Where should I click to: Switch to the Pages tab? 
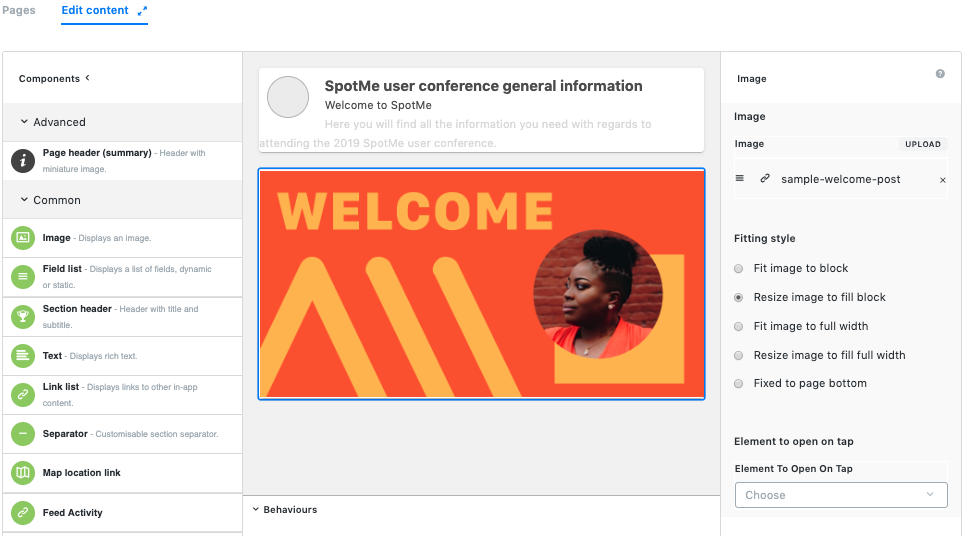tap(19, 10)
